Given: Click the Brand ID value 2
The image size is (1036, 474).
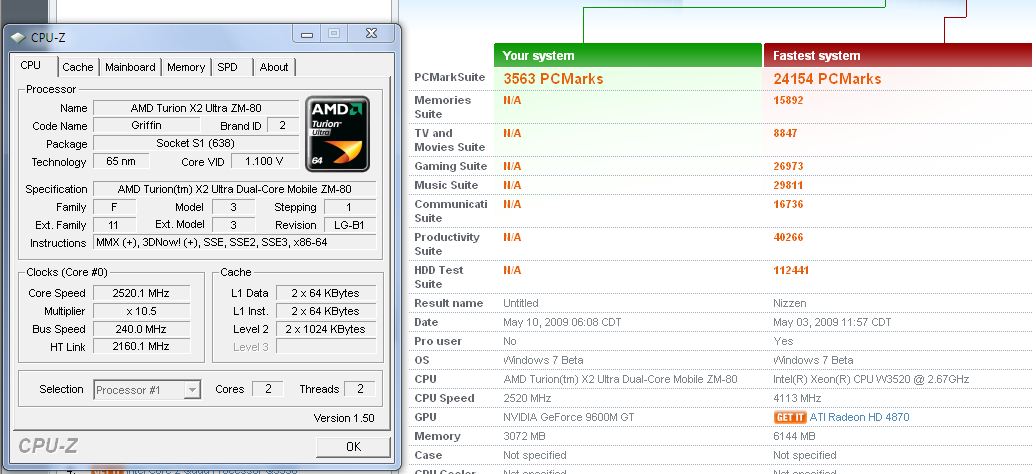Looking at the screenshot, I should (283, 125).
